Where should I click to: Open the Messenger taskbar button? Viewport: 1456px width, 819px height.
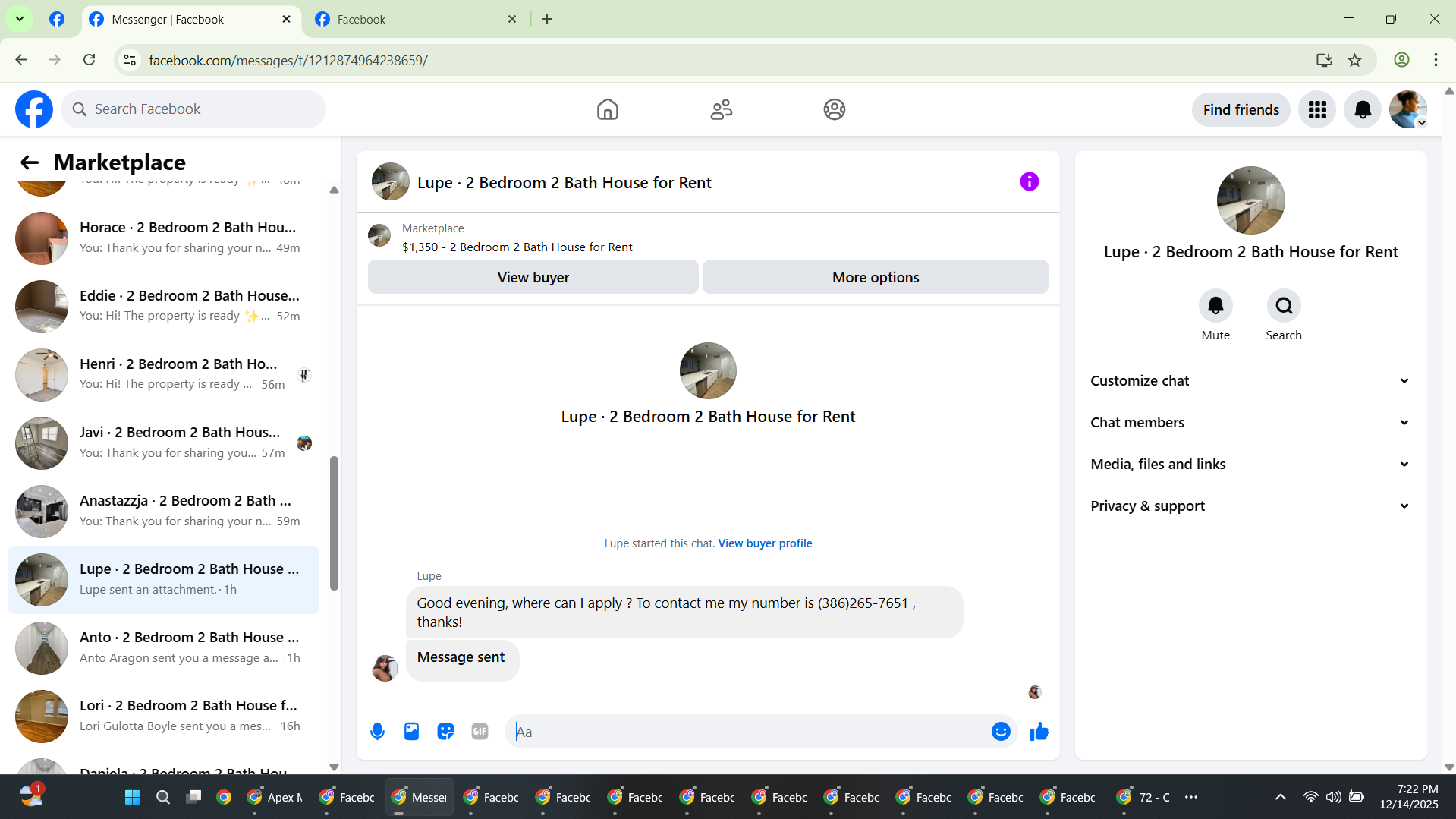click(x=419, y=797)
